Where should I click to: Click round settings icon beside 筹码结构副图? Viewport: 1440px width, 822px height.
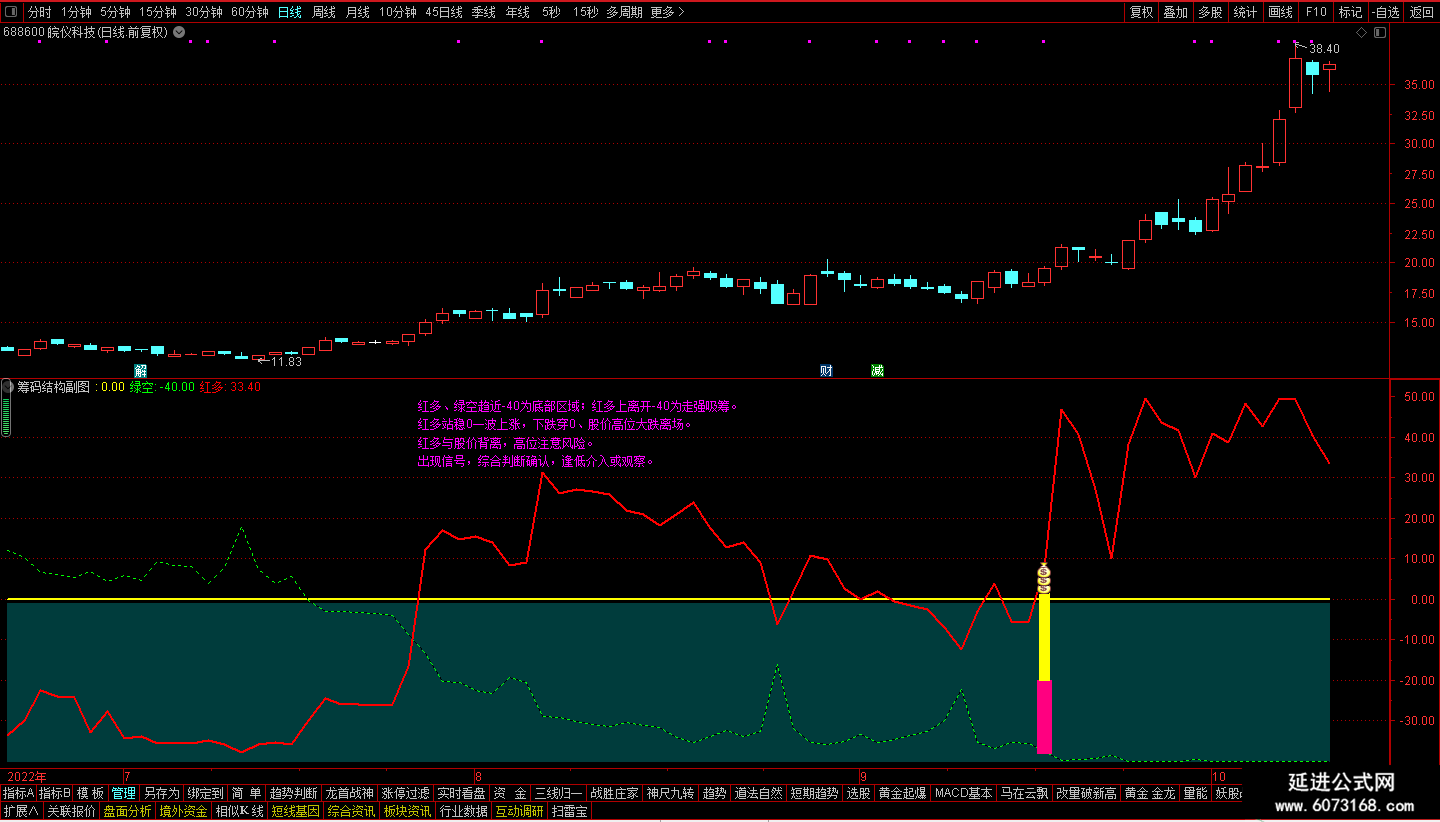pos(7,387)
